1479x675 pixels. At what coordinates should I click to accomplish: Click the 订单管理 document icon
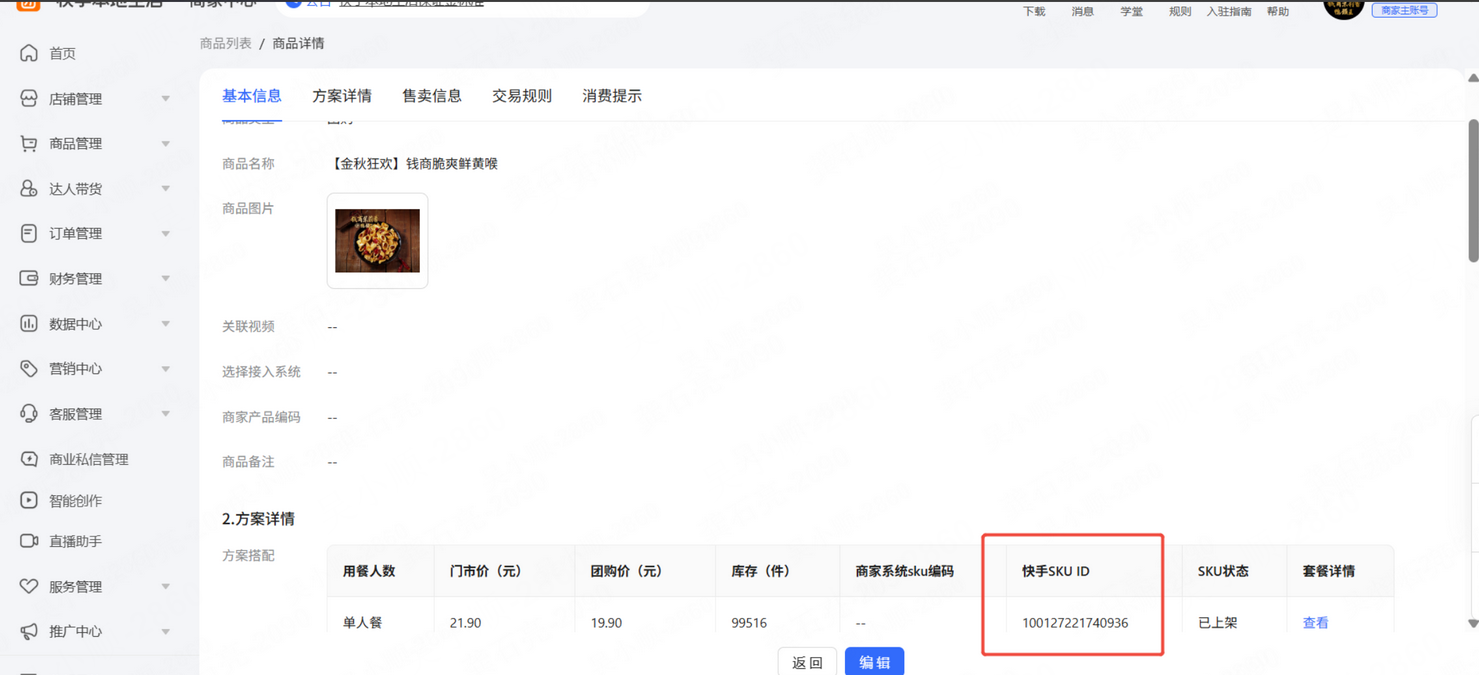(29, 233)
